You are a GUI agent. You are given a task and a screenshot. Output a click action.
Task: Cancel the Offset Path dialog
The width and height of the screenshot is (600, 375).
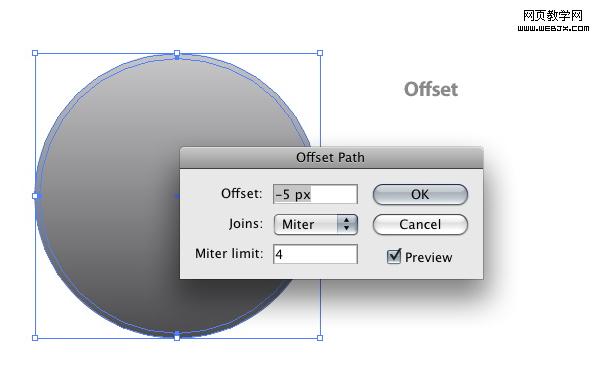click(420, 224)
